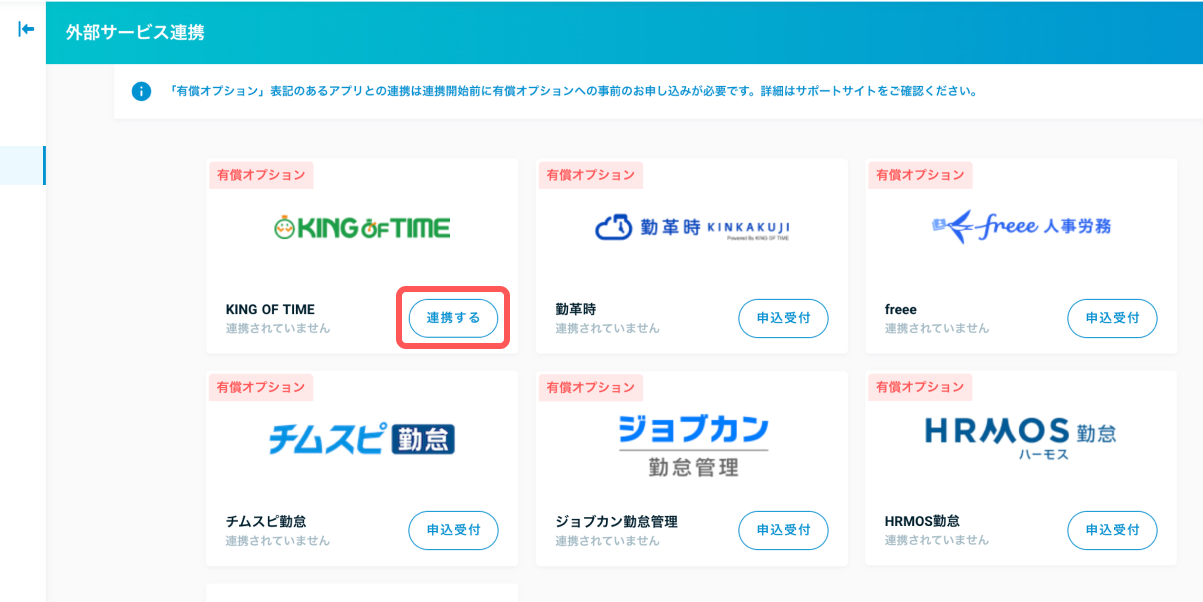Click 申込受付 for freee
1203x602 pixels.
click(x=1112, y=318)
